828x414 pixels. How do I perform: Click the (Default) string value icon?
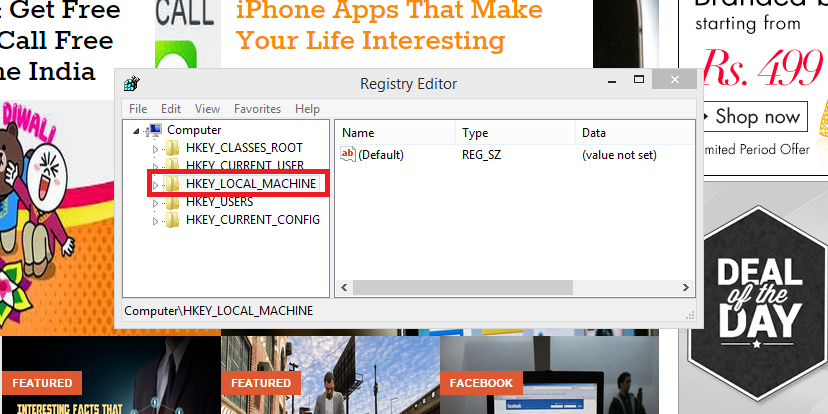pos(348,155)
